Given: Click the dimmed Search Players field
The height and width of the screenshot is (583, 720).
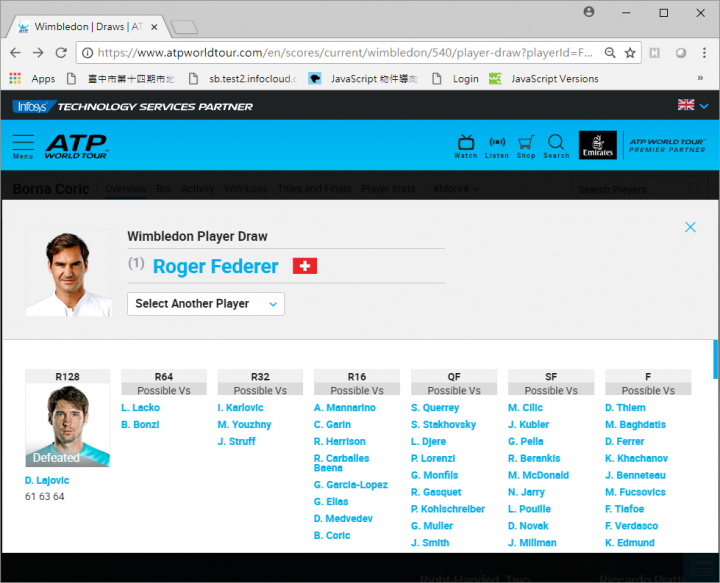Looking at the screenshot, I should [x=638, y=189].
